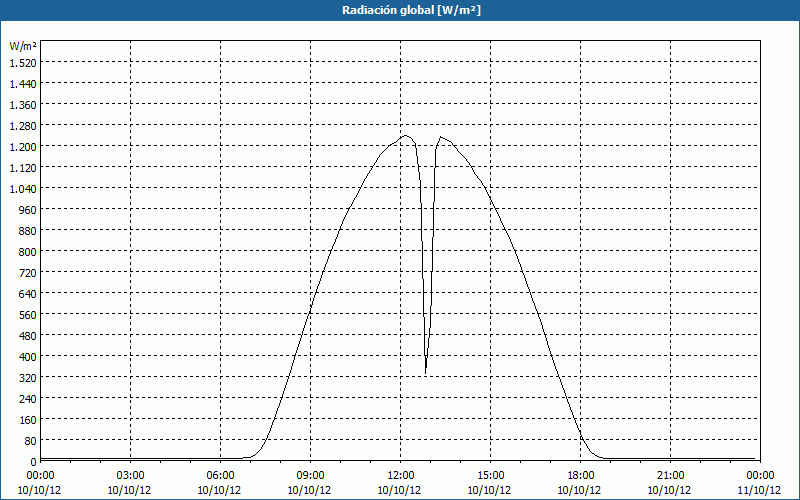Select the '00:00' label above '11/10/12'
800x500 pixels.
[760, 476]
